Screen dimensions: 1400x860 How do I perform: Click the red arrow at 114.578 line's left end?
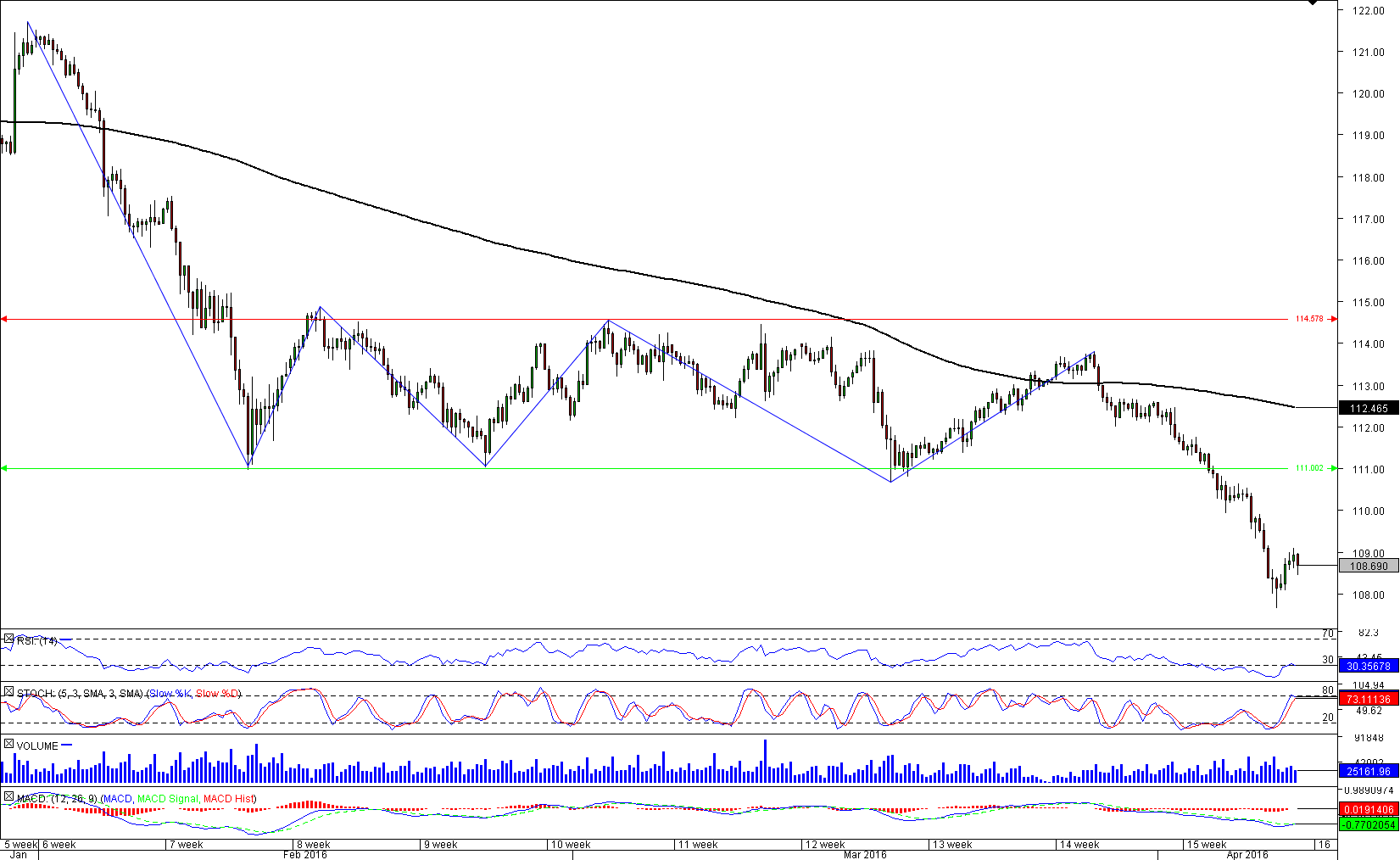4,320
